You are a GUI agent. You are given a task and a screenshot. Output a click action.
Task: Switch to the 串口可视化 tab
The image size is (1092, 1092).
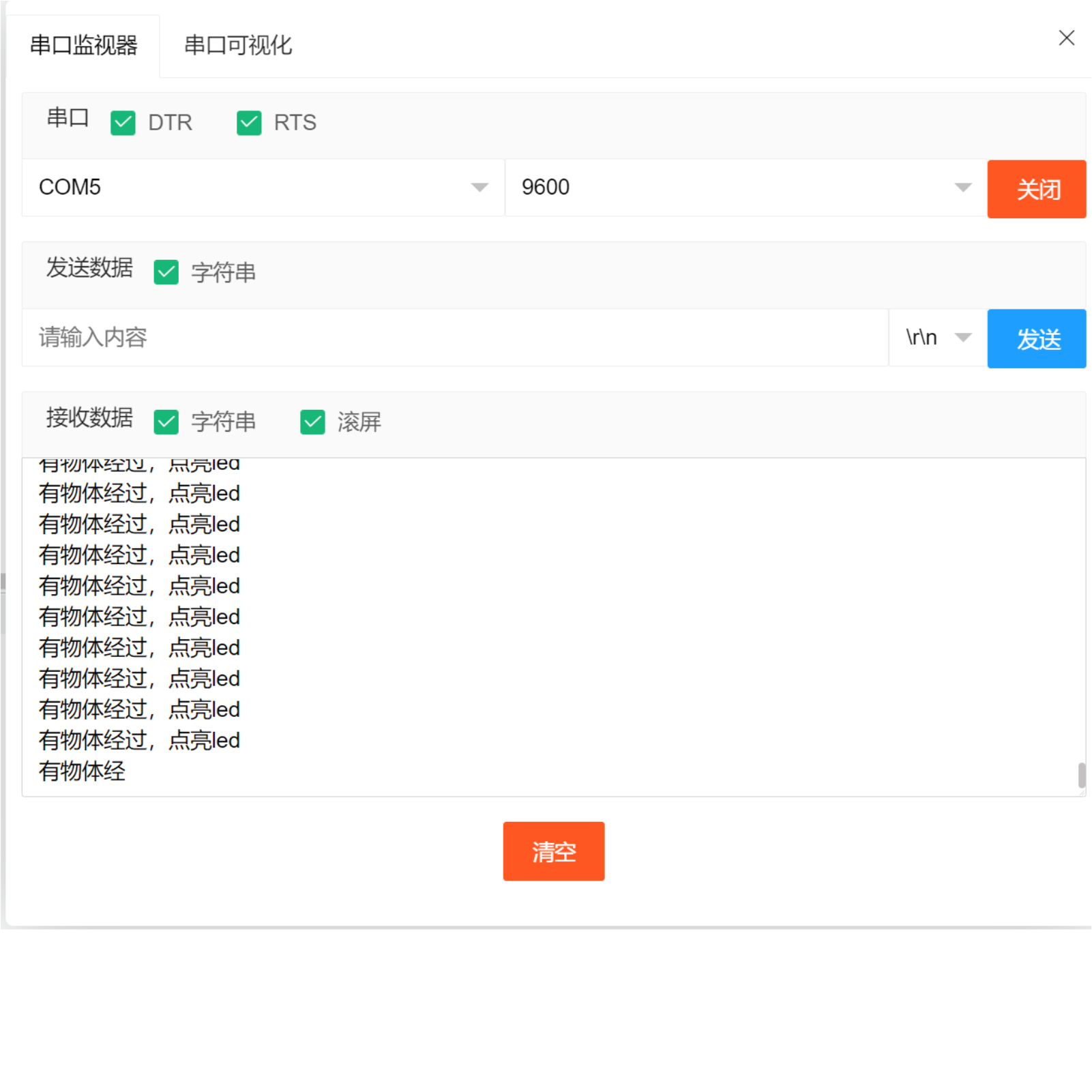tap(238, 46)
